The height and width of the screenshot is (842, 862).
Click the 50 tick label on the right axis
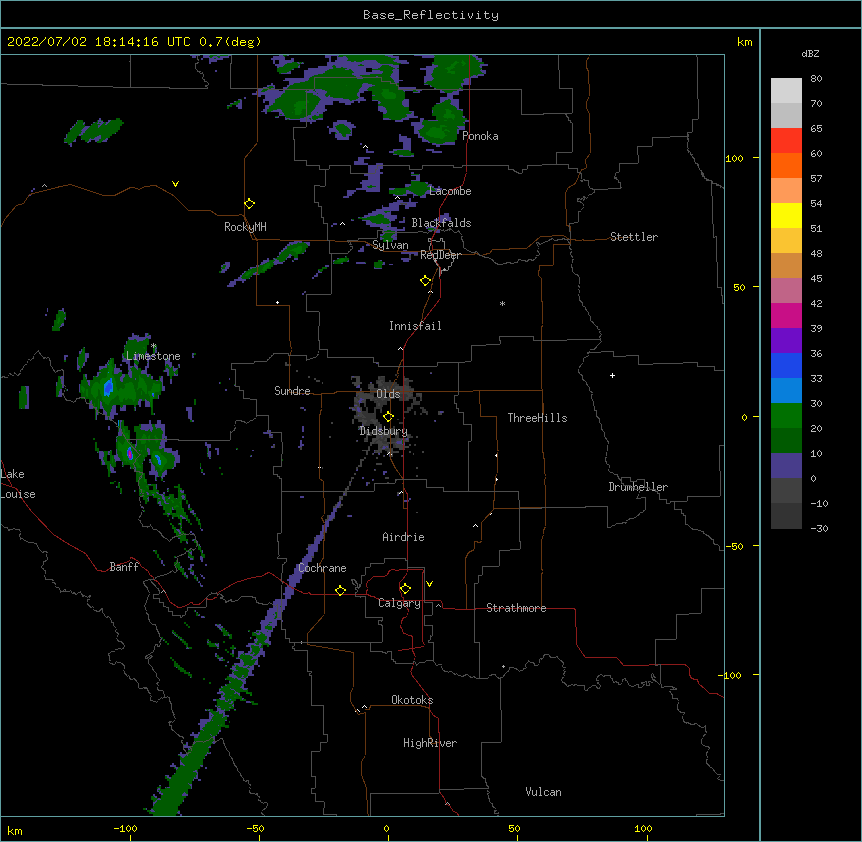pos(739,287)
